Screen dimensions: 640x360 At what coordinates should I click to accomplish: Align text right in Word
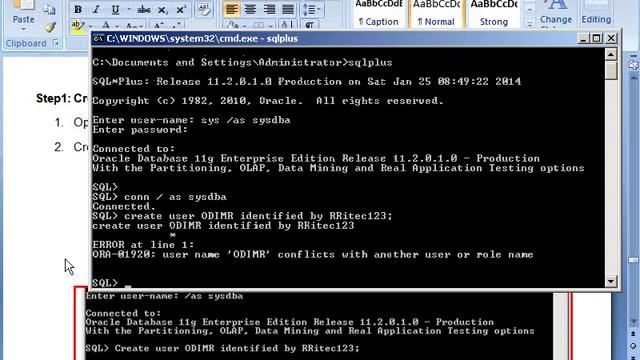tap(269, 9)
